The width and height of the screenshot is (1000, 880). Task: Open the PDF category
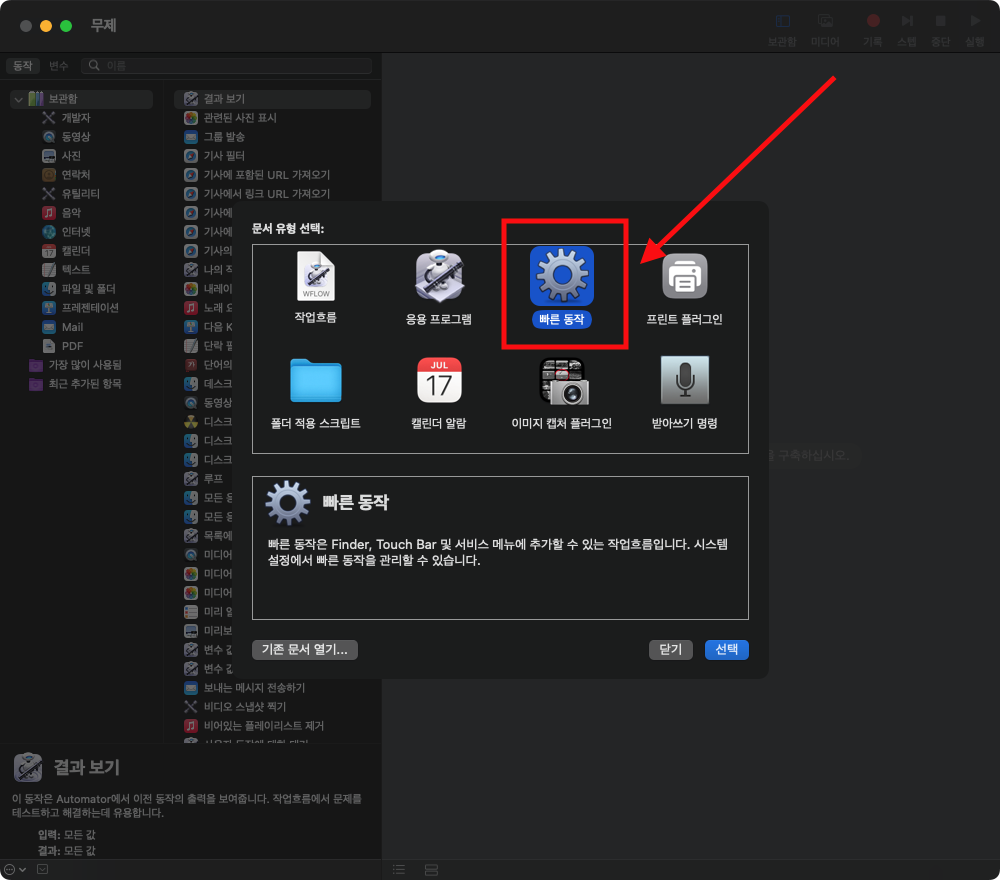tap(63, 346)
